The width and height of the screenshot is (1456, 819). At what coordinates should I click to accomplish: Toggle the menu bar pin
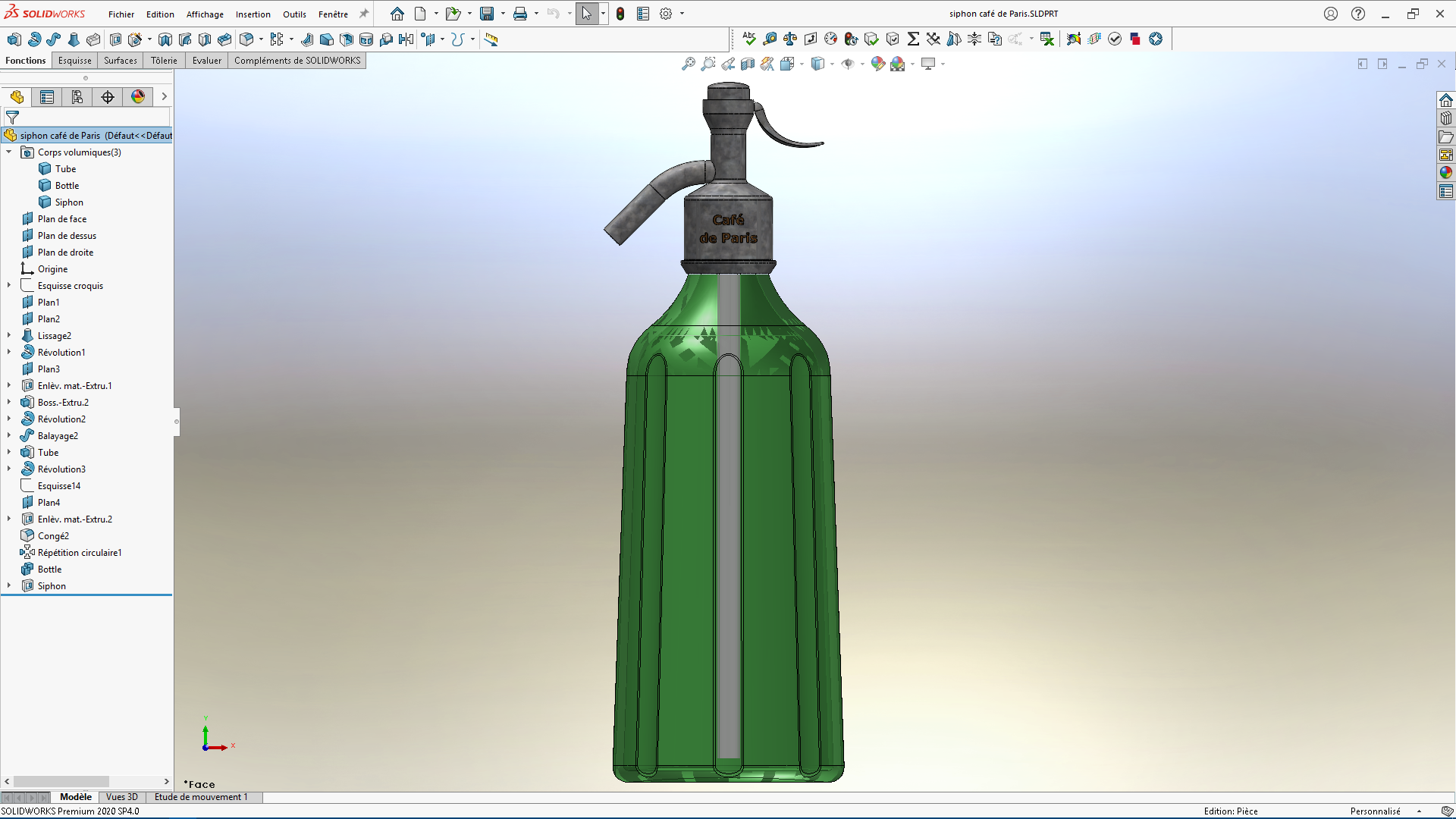coord(364,14)
